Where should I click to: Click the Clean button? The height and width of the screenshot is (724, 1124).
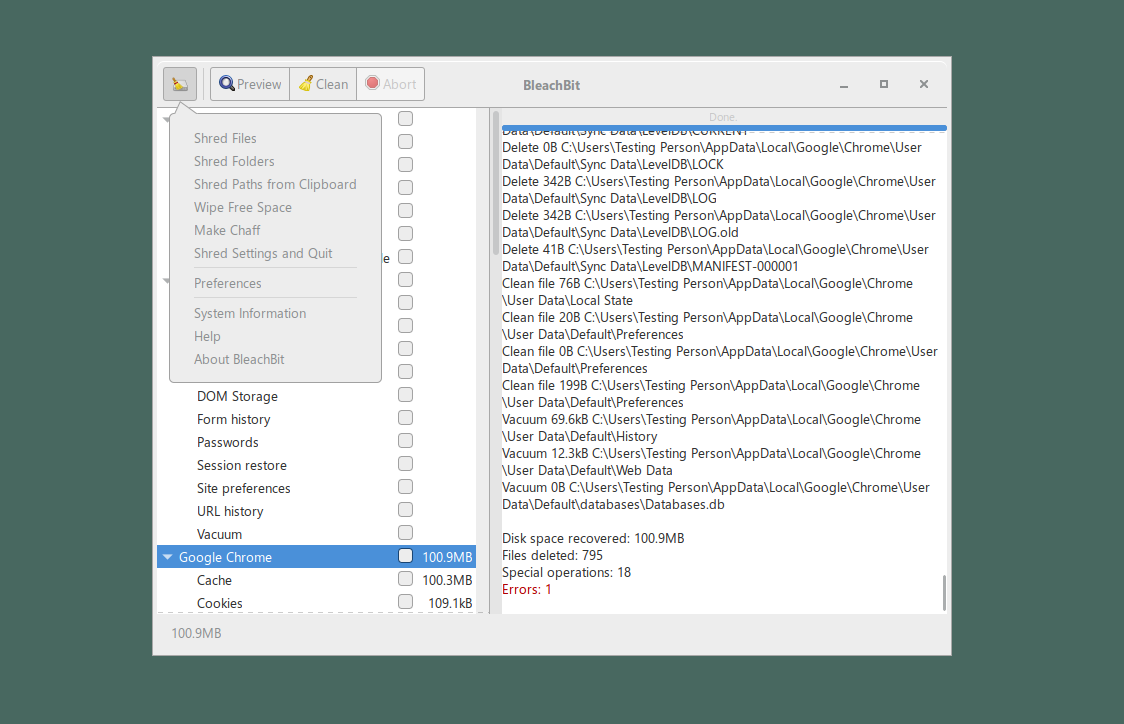[323, 84]
